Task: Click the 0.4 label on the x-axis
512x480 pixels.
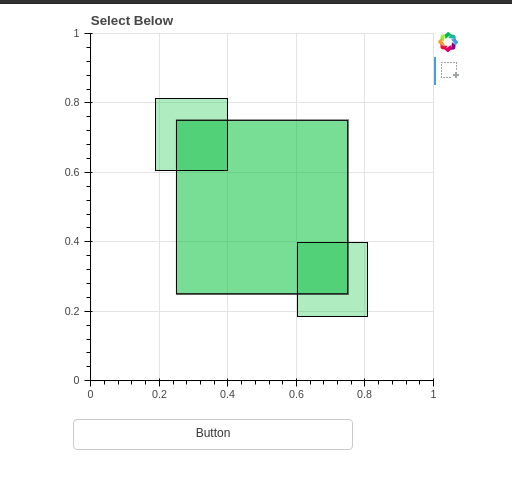Action: pos(227,394)
